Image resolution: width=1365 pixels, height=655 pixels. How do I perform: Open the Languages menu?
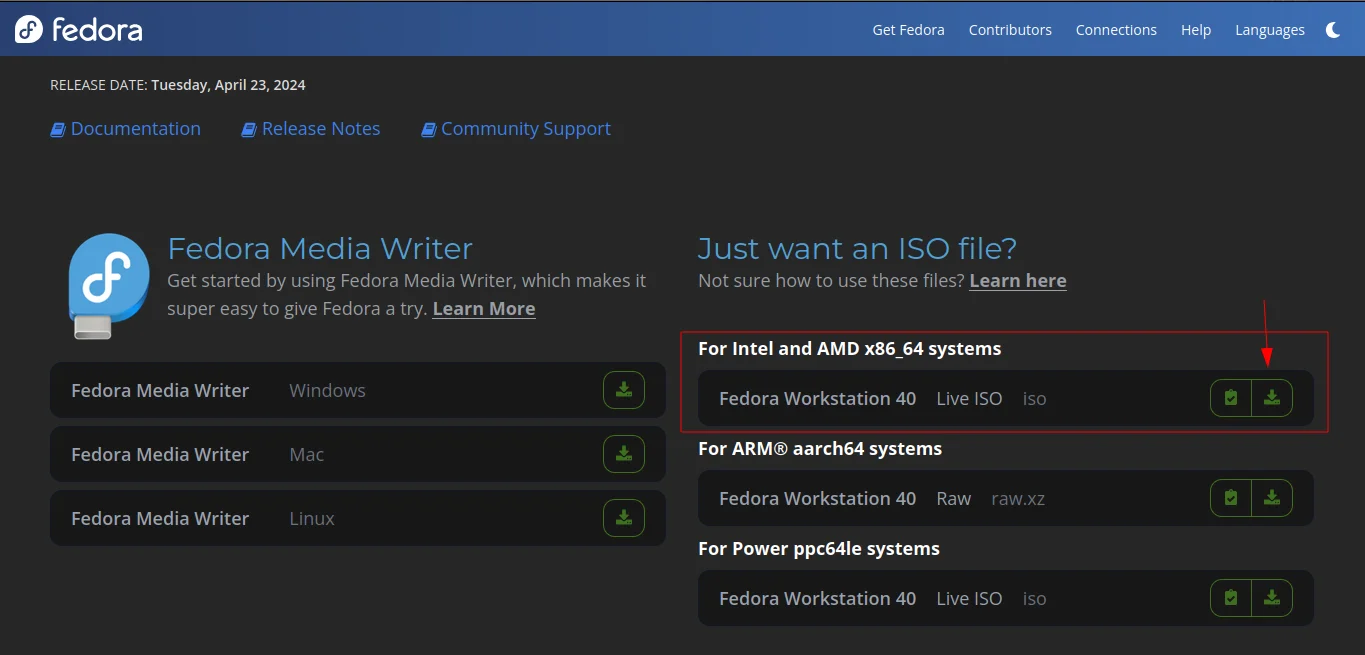coord(1270,30)
